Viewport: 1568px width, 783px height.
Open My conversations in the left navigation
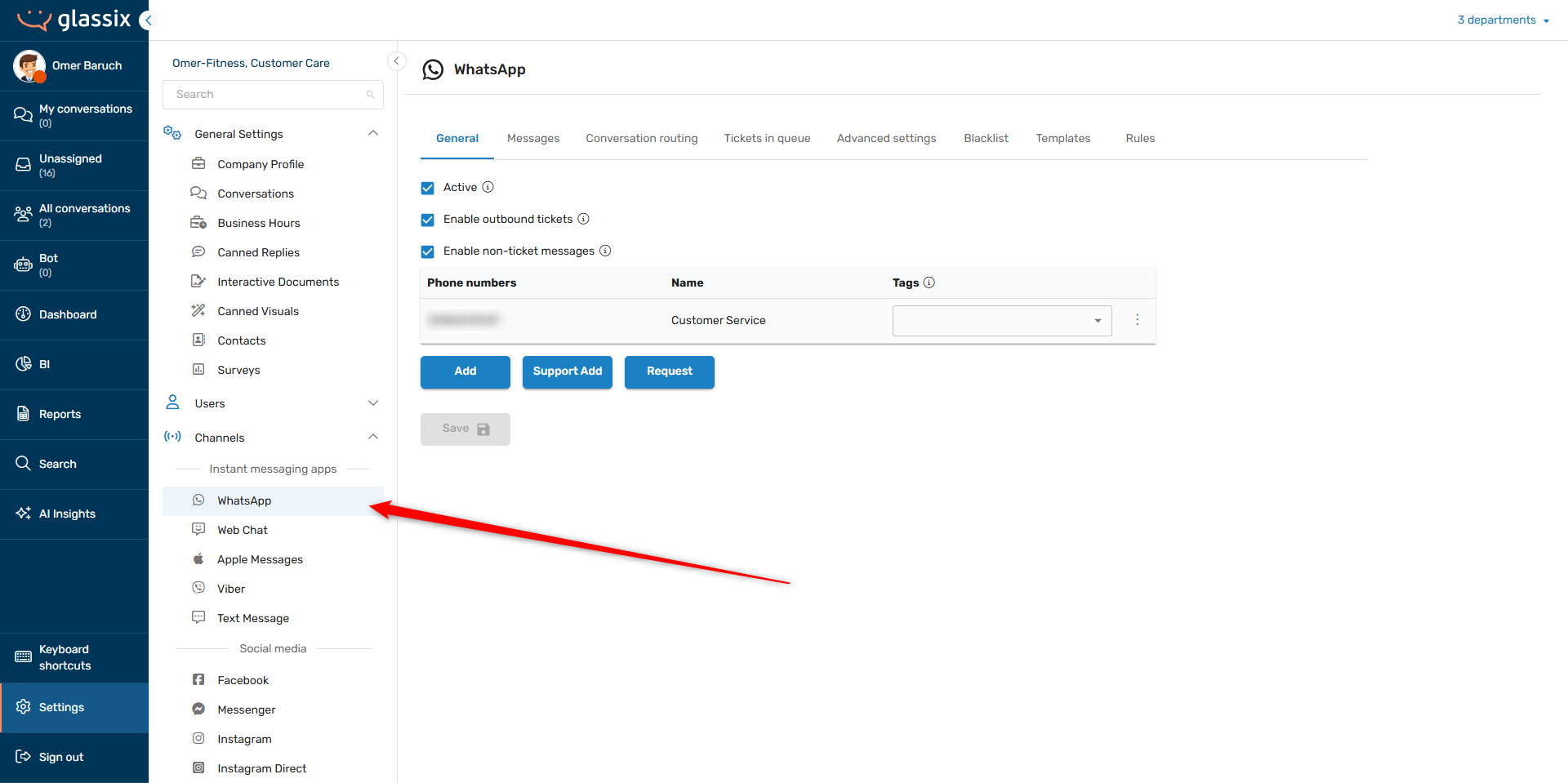[74, 116]
